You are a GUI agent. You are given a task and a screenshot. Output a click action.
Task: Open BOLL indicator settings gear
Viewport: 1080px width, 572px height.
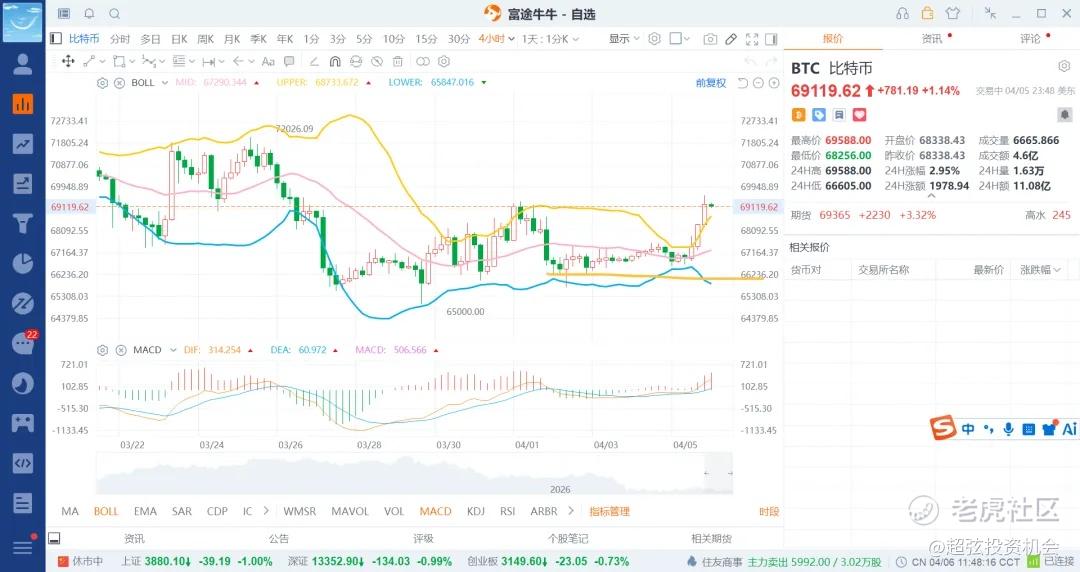pos(103,83)
